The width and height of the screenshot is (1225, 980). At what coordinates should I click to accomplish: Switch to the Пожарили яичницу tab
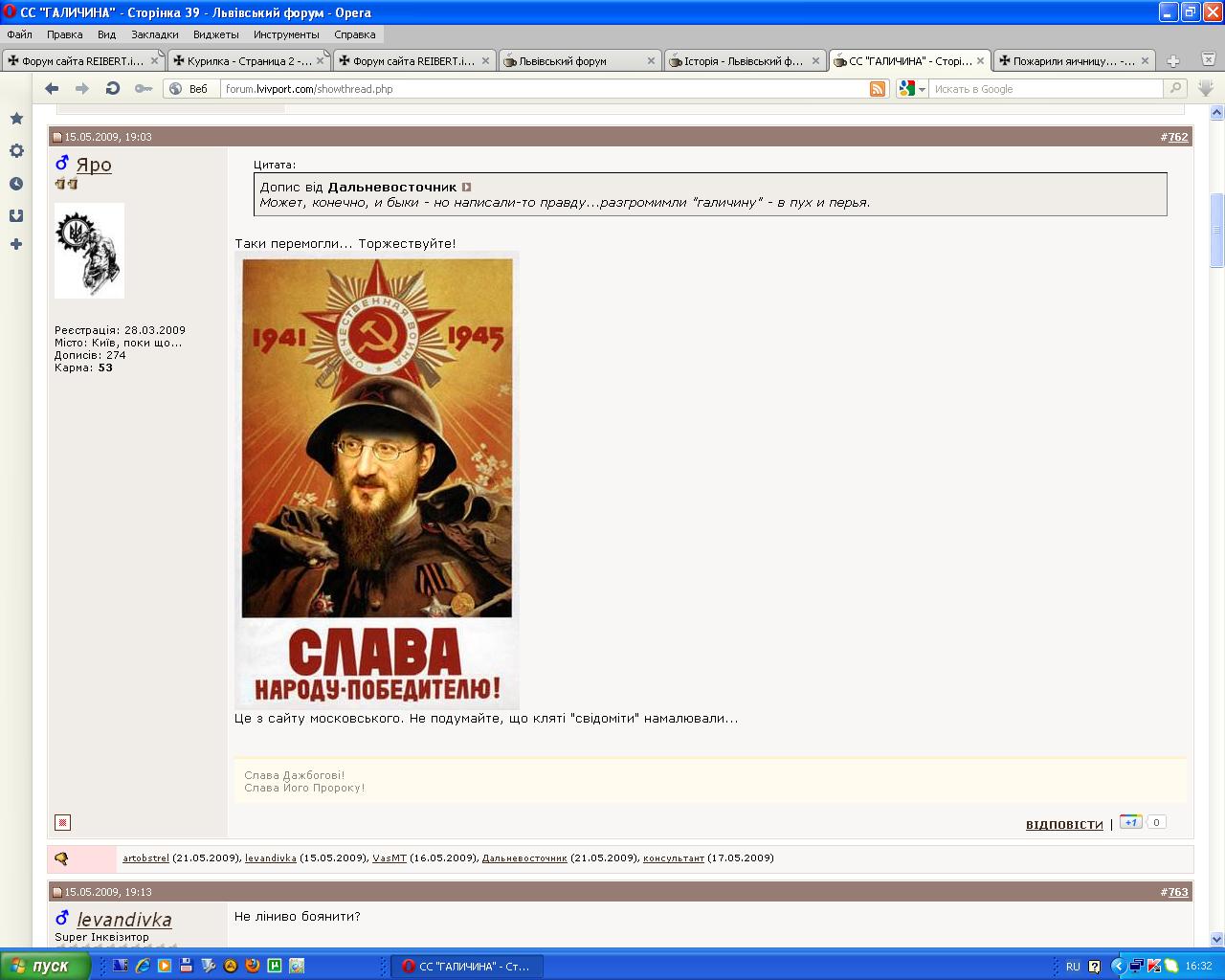1075,60
